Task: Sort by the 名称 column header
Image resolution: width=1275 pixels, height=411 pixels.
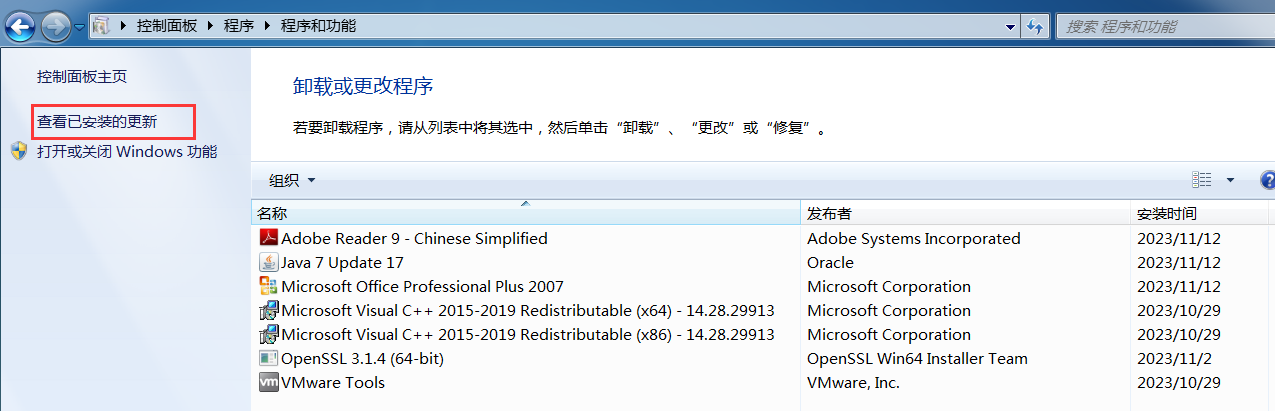Action: [525, 214]
